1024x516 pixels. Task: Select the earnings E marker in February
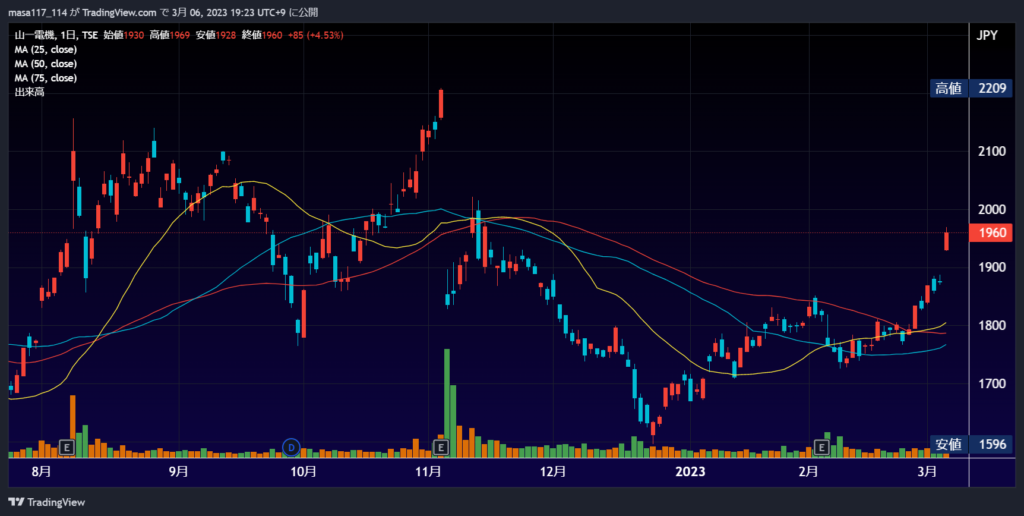pos(822,447)
